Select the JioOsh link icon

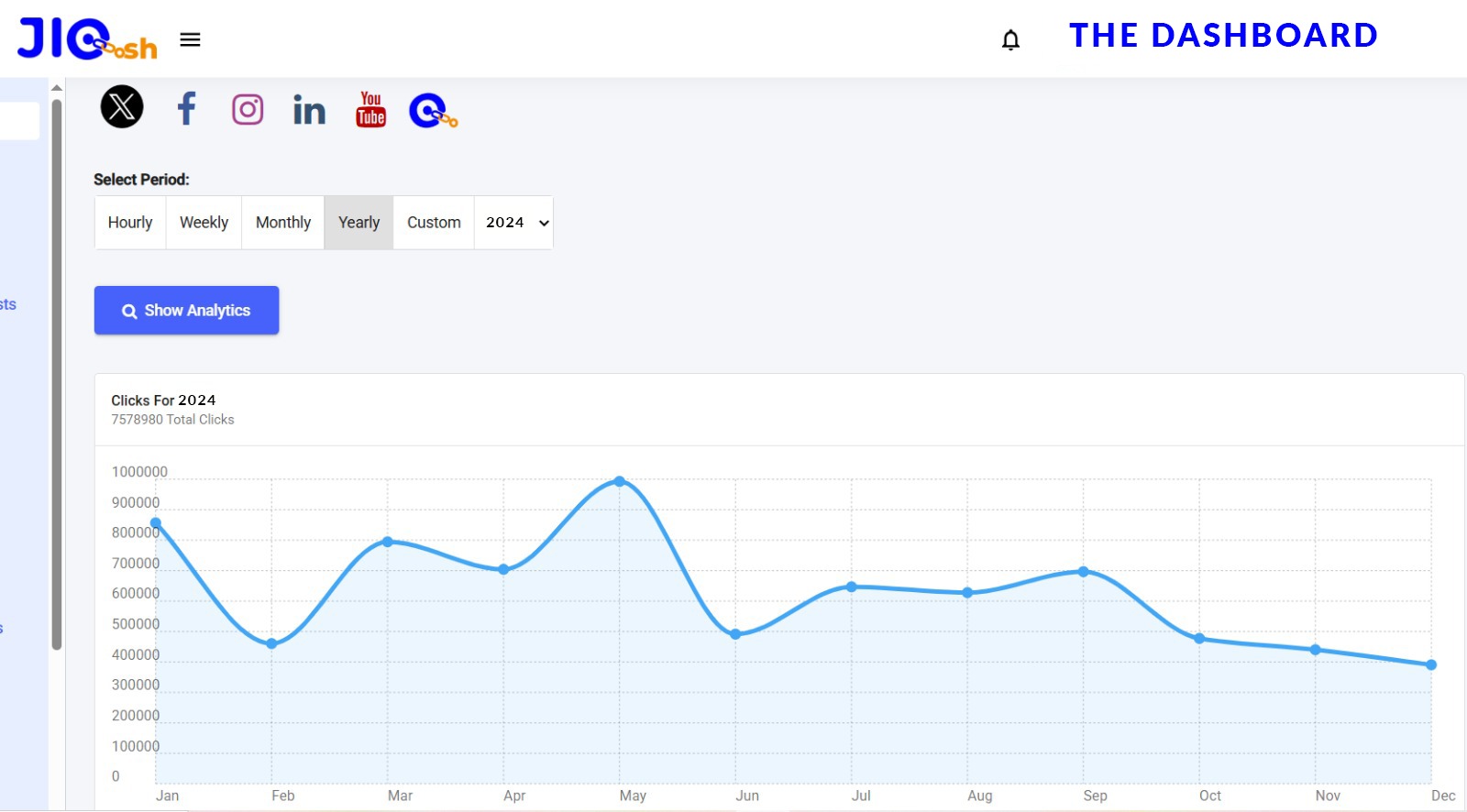433,111
